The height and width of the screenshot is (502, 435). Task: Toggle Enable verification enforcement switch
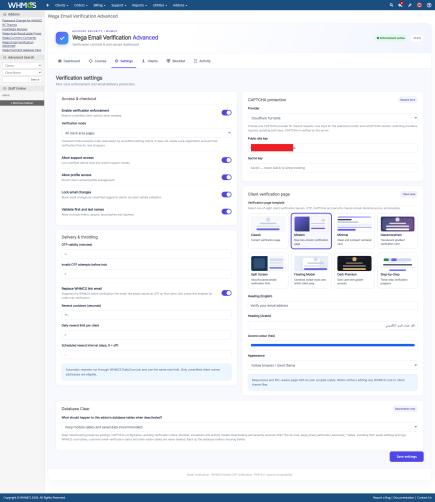point(227,113)
